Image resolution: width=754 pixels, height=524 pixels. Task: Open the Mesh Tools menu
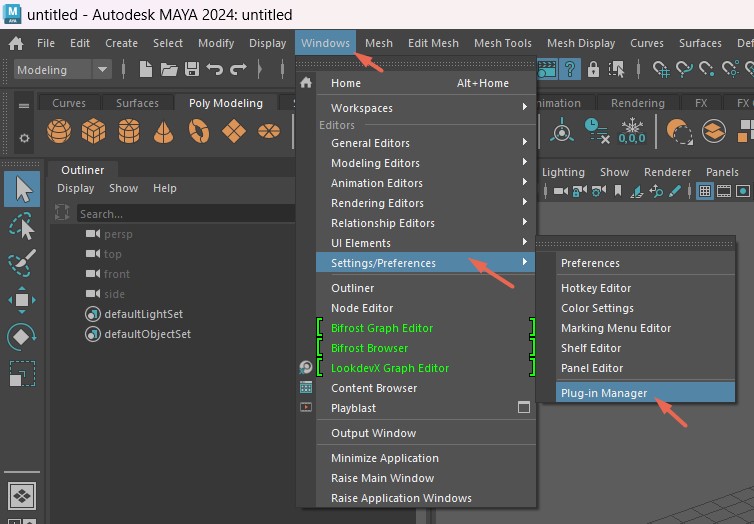[503, 43]
